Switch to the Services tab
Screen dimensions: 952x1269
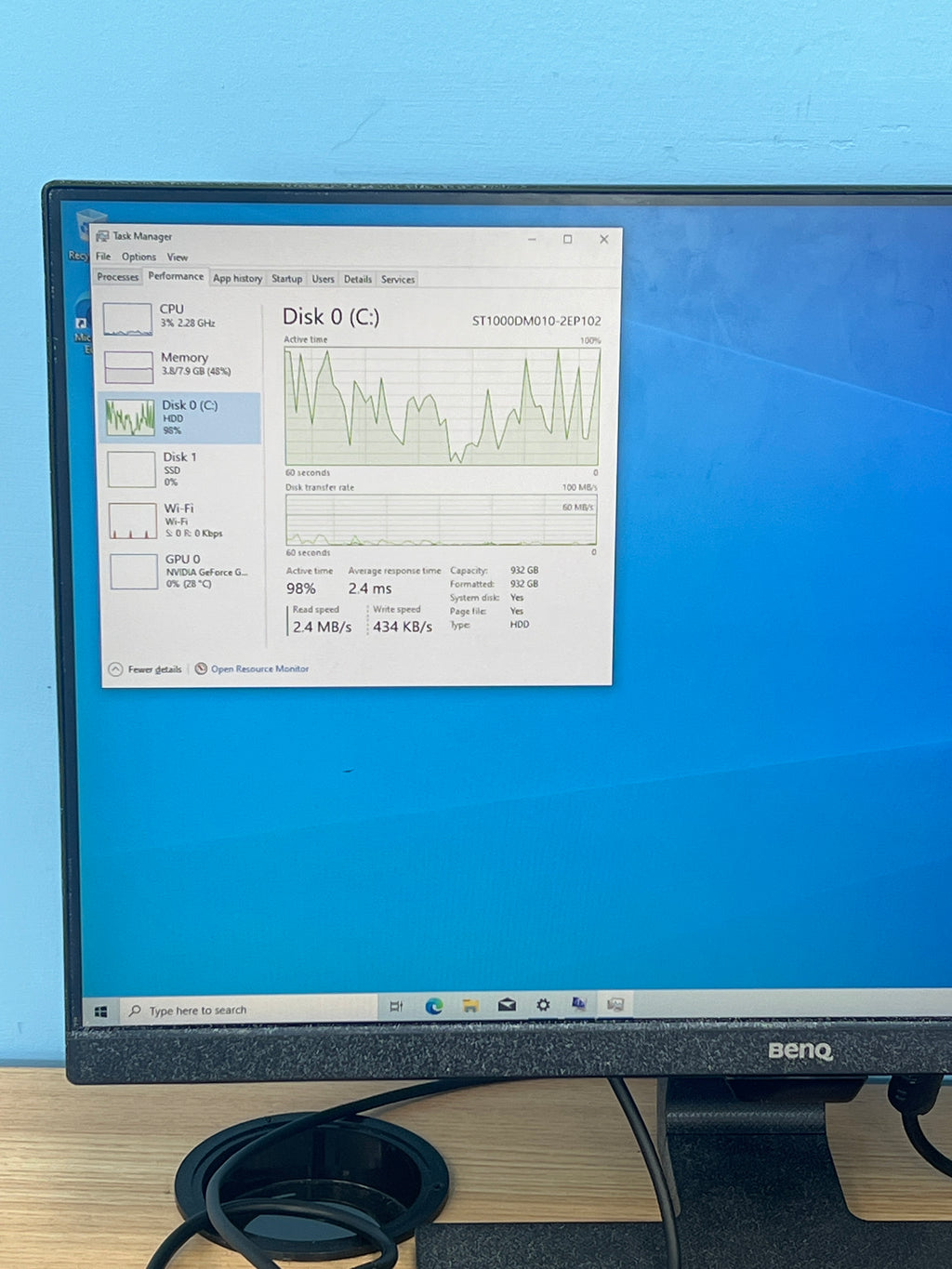tap(398, 279)
